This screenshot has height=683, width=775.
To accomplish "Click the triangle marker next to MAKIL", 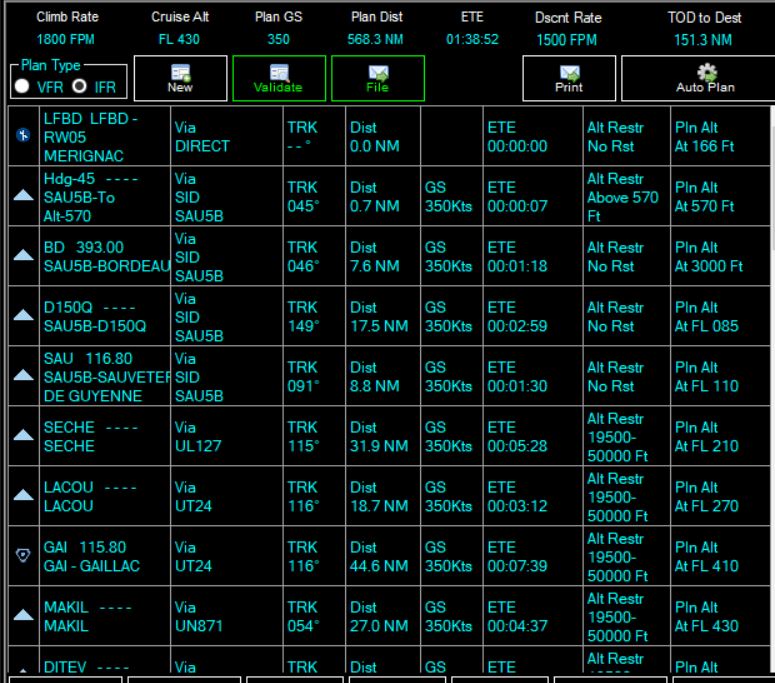I will 23,615.
